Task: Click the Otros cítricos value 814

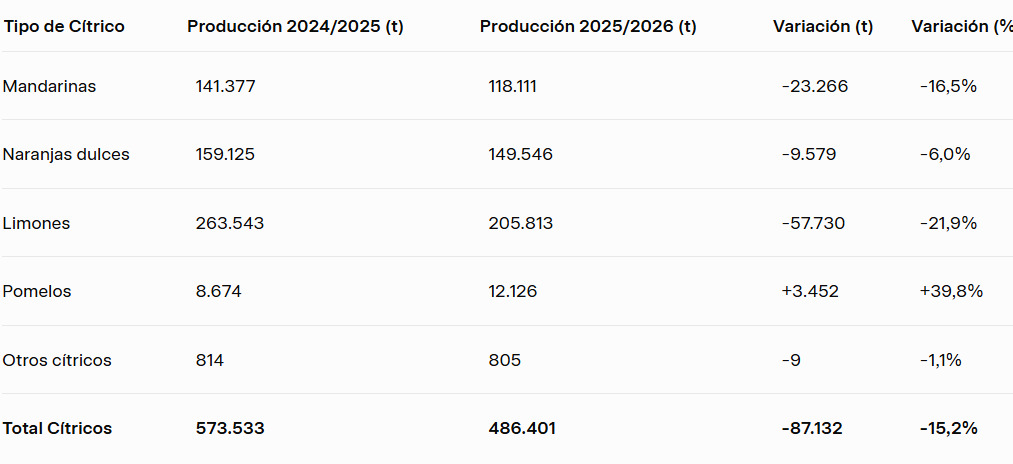Action: 210,360
